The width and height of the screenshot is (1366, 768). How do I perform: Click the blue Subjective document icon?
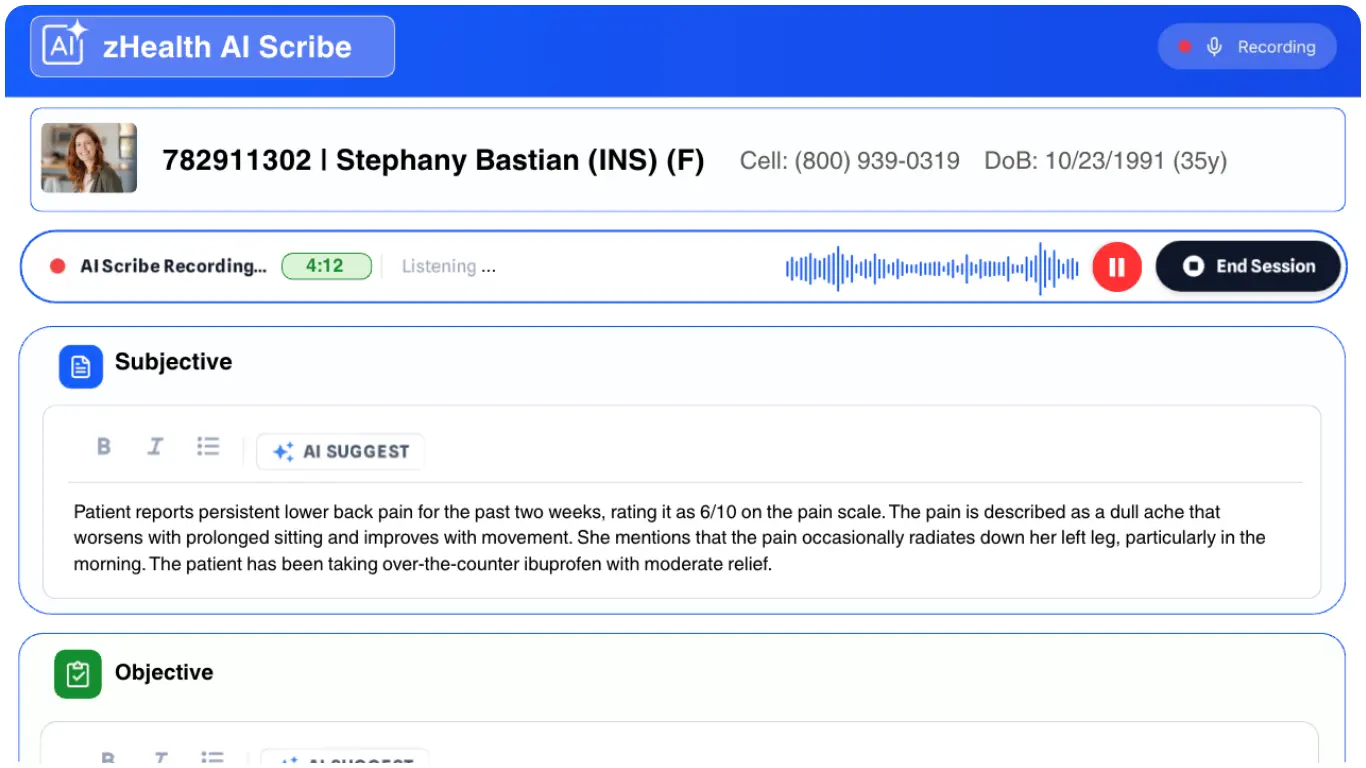(x=80, y=366)
